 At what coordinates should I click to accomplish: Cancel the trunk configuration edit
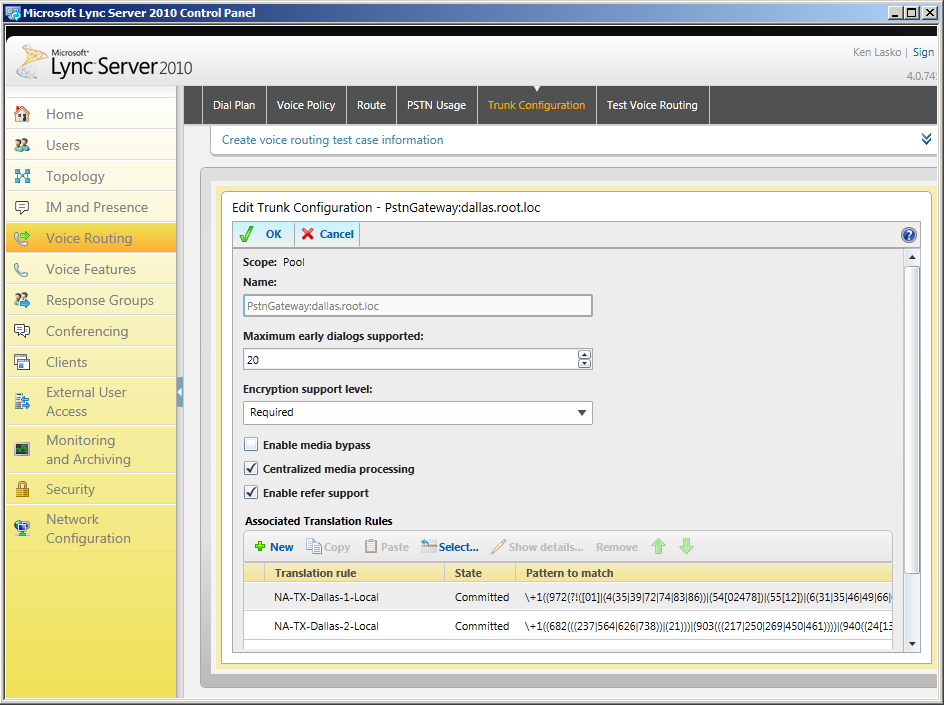pos(327,234)
